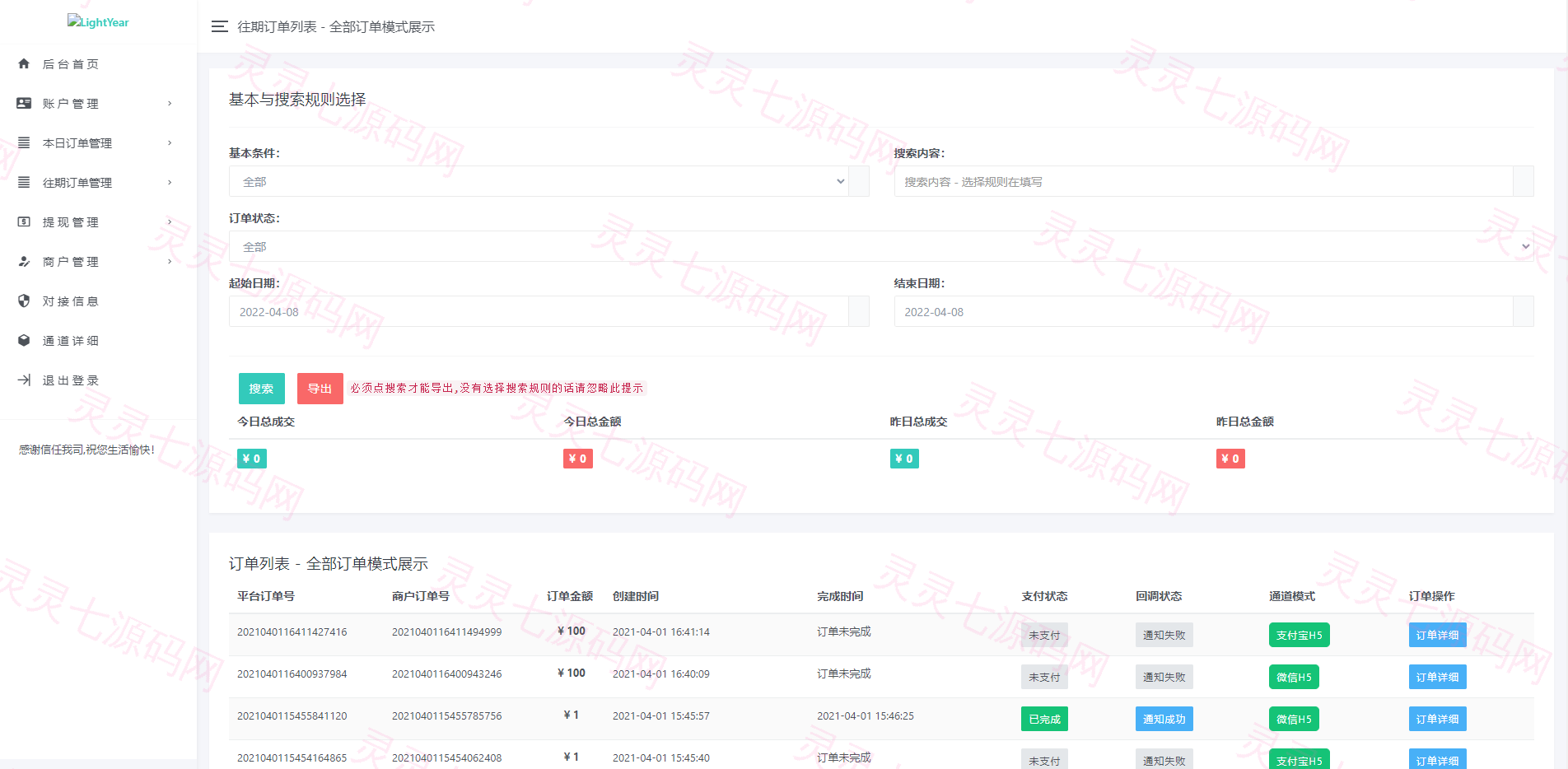Open 账户管理 menu item
1568x769 pixels.
click(98, 103)
